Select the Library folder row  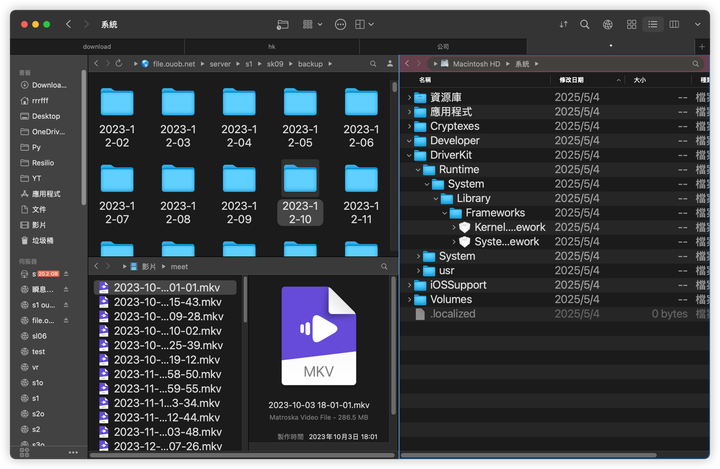pyautogui.click(x=555, y=198)
